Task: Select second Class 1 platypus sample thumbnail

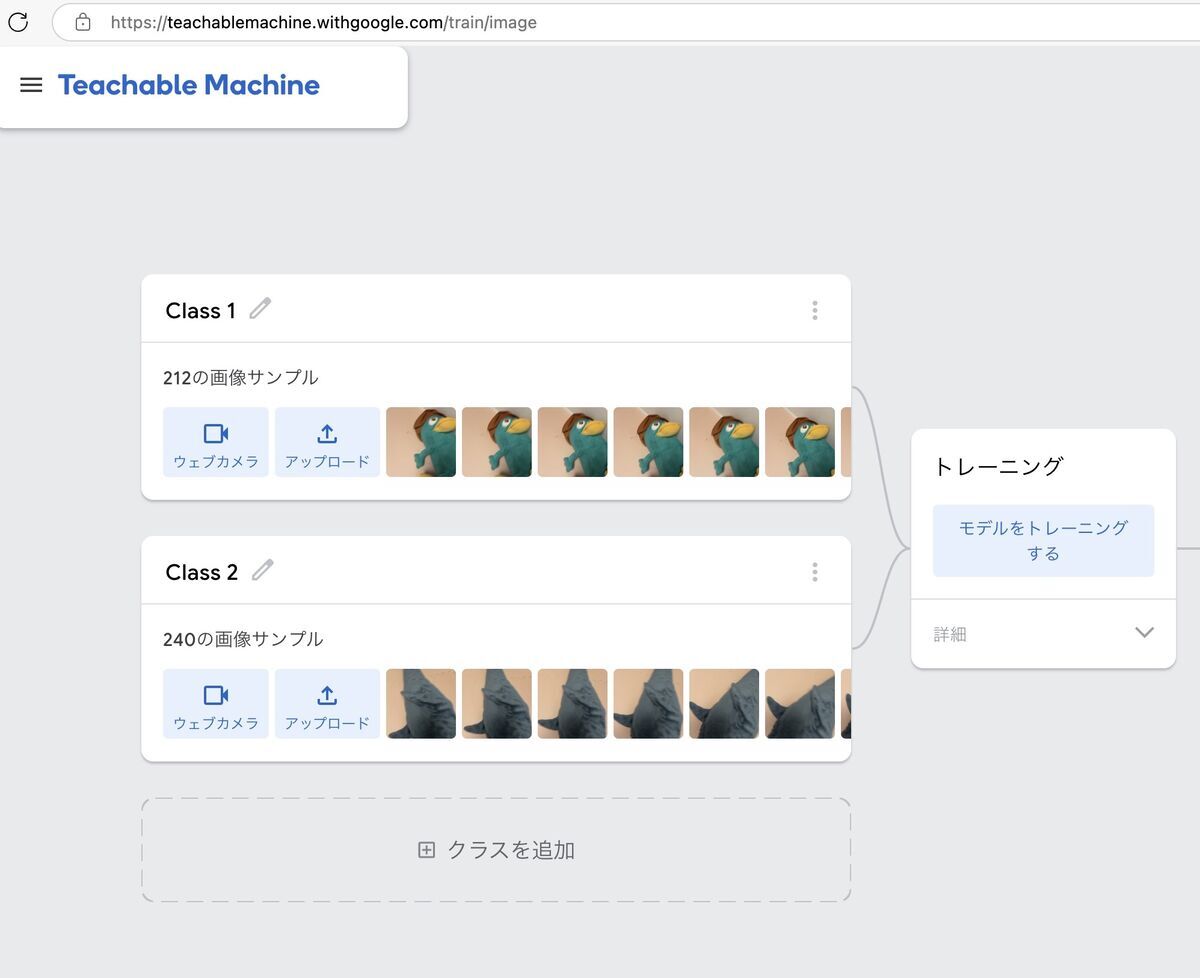Action: coord(497,442)
